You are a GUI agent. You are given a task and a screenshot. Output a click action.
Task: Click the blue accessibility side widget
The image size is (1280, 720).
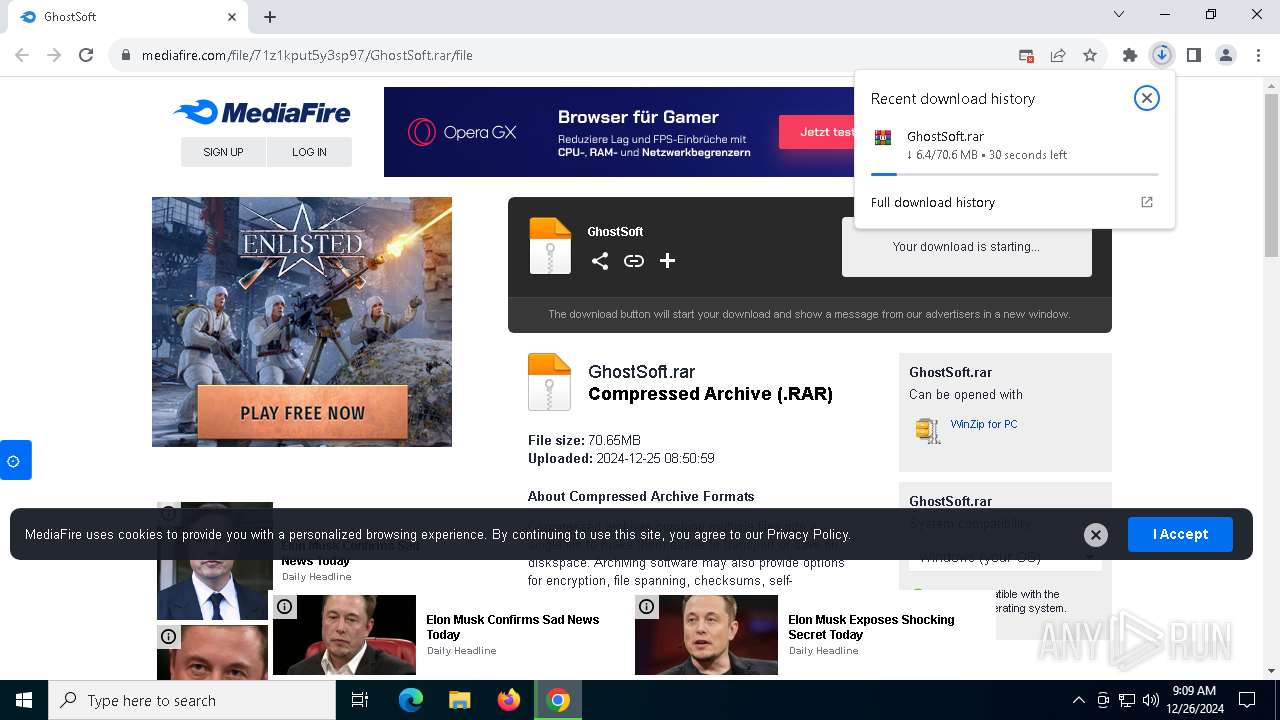click(x=15, y=460)
